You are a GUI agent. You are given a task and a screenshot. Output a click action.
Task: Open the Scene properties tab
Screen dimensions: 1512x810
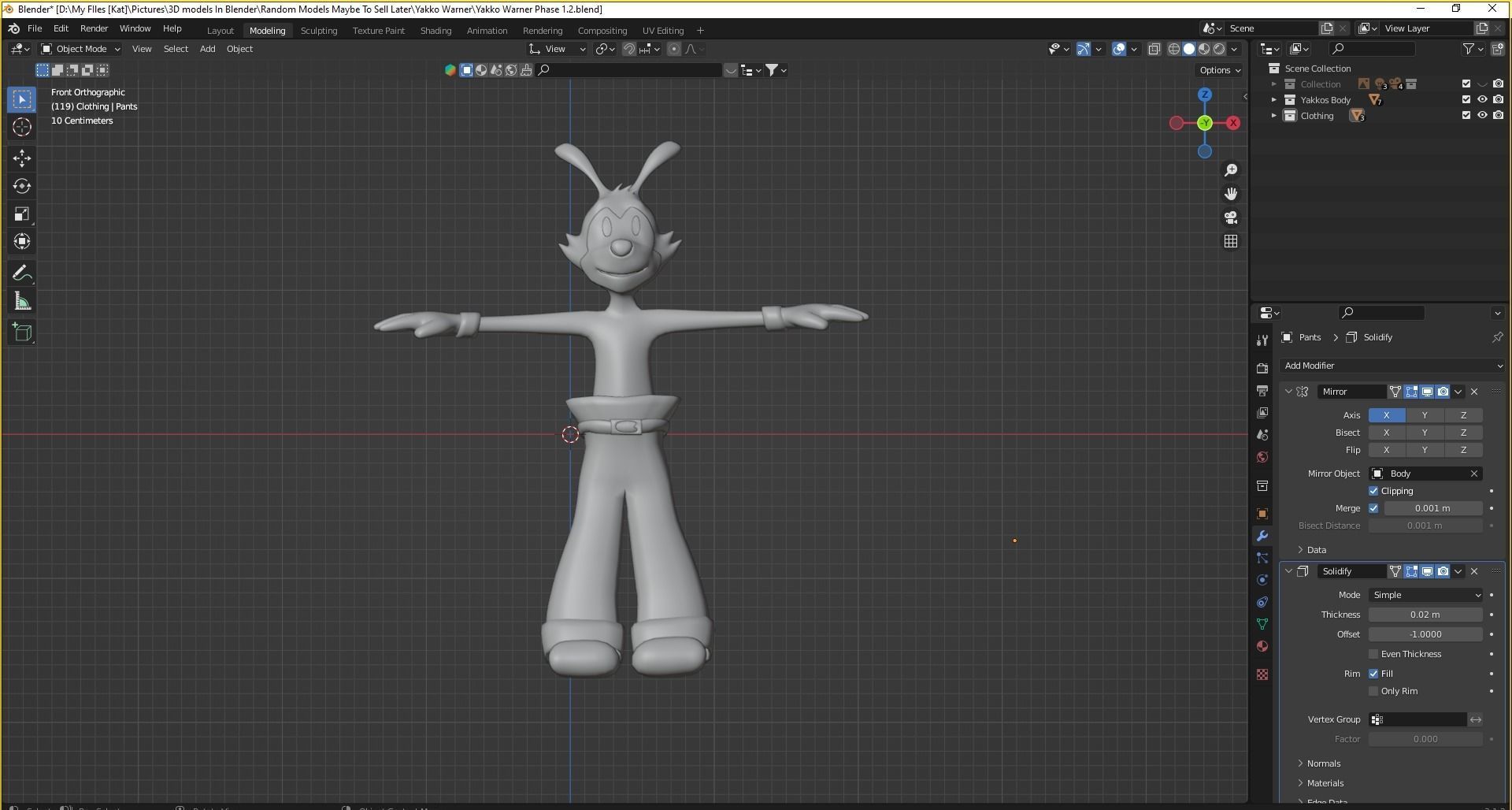click(1262, 435)
